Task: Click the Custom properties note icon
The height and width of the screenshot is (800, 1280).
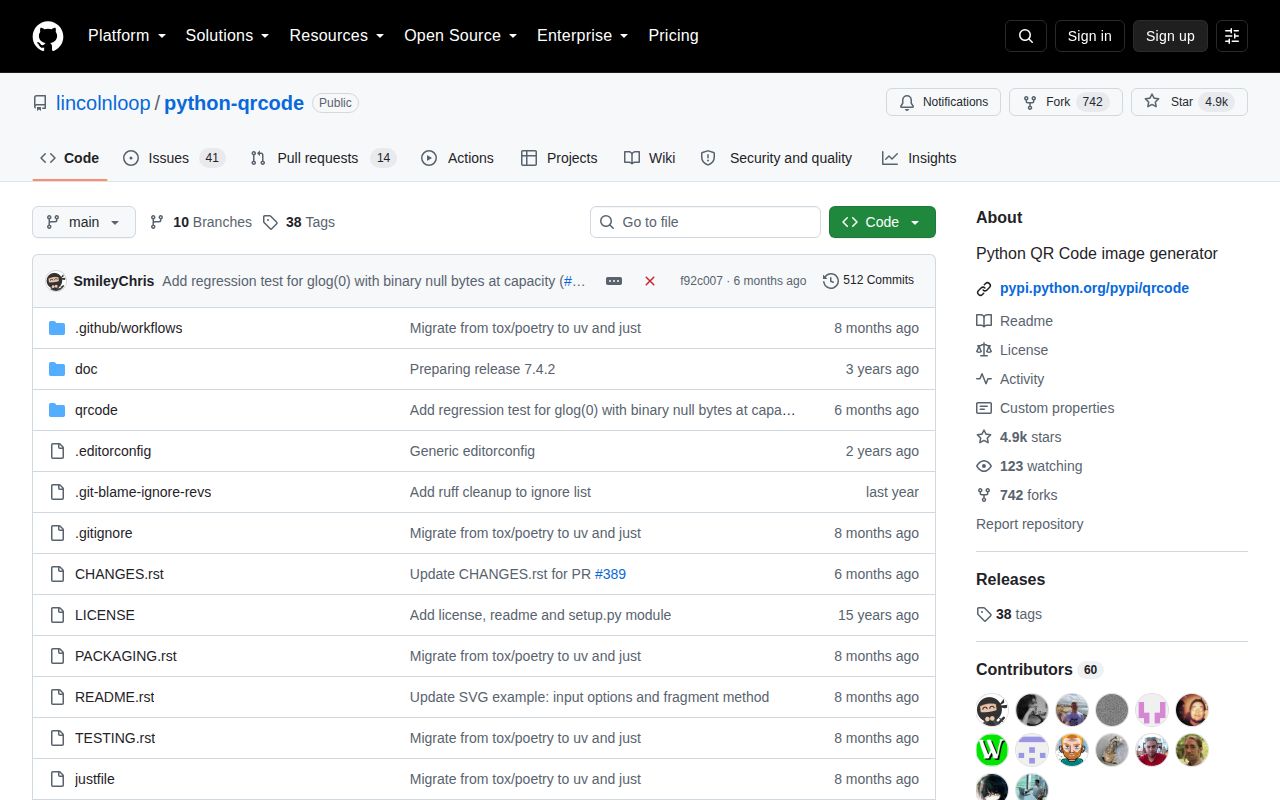Action: pos(984,408)
